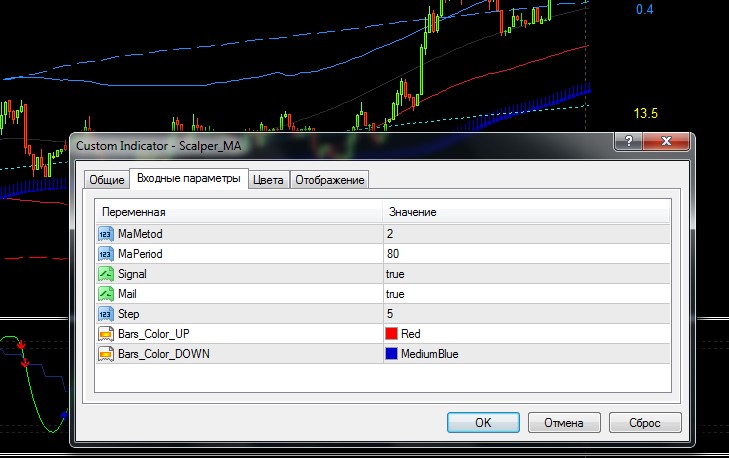
Task: Click the boolean icon beside Mail
Action: coord(106,294)
